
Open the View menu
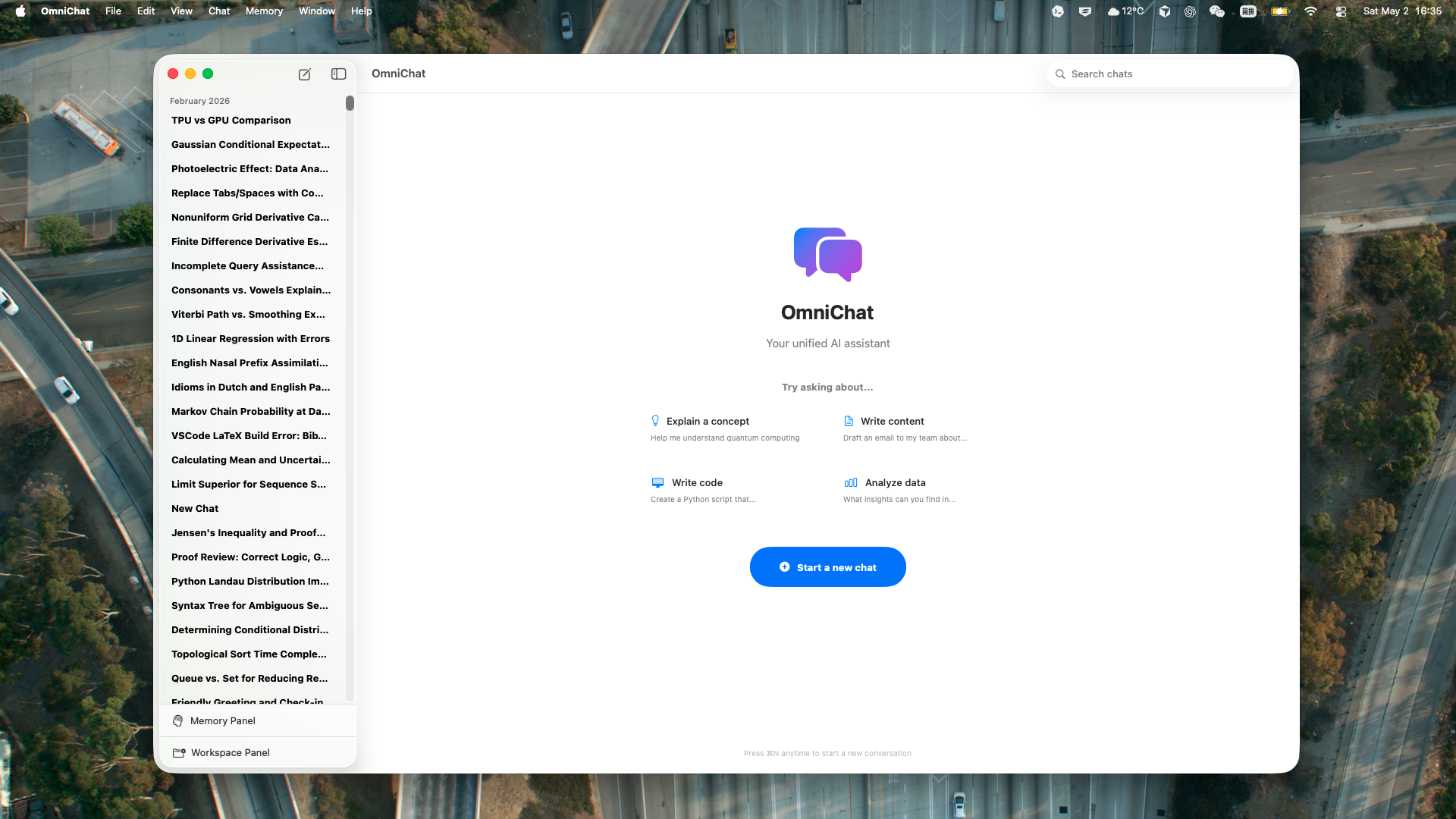click(181, 11)
